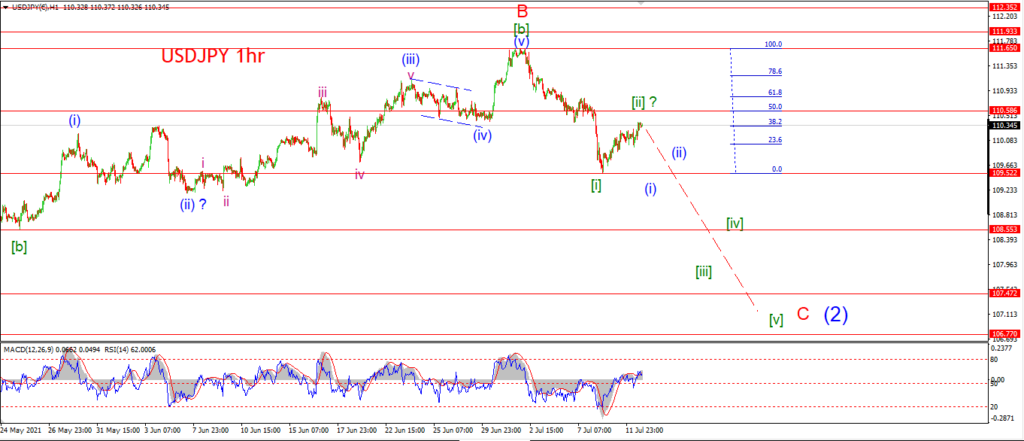The image size is (1024, 441).
Task: Click the red 108.553 price level tag
Action: (x=1005, y=230)
